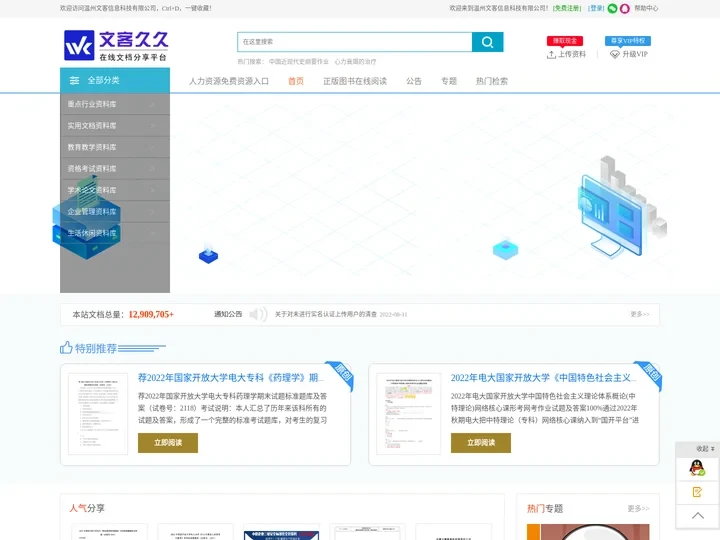Click the hot search term 心力衰竭的治疗

[x=355, y=62]
